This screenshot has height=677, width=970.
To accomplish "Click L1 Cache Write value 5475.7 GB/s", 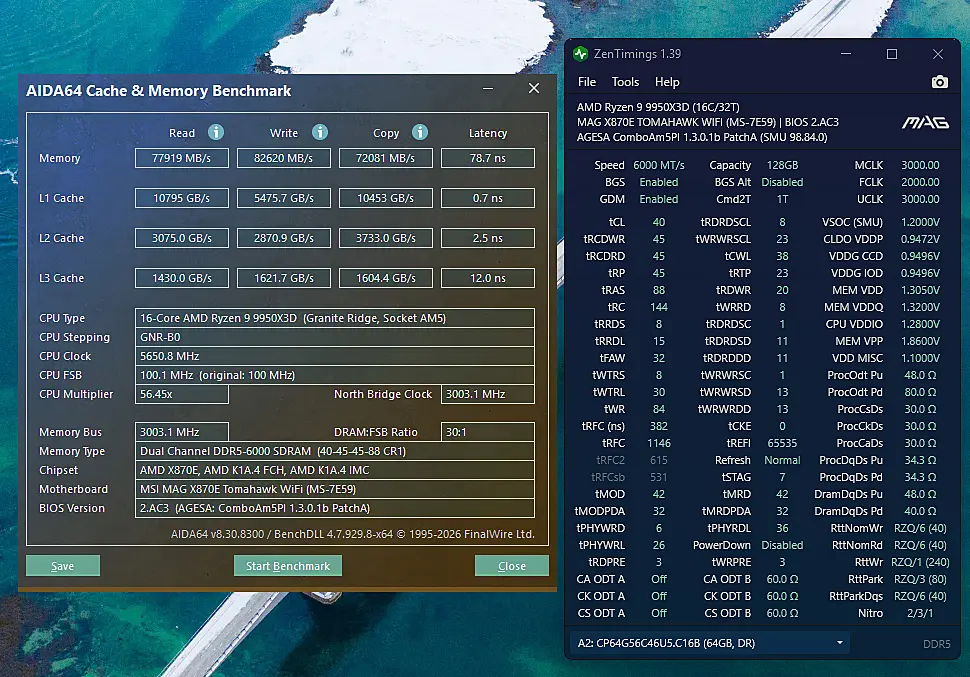I will [284, 198].
